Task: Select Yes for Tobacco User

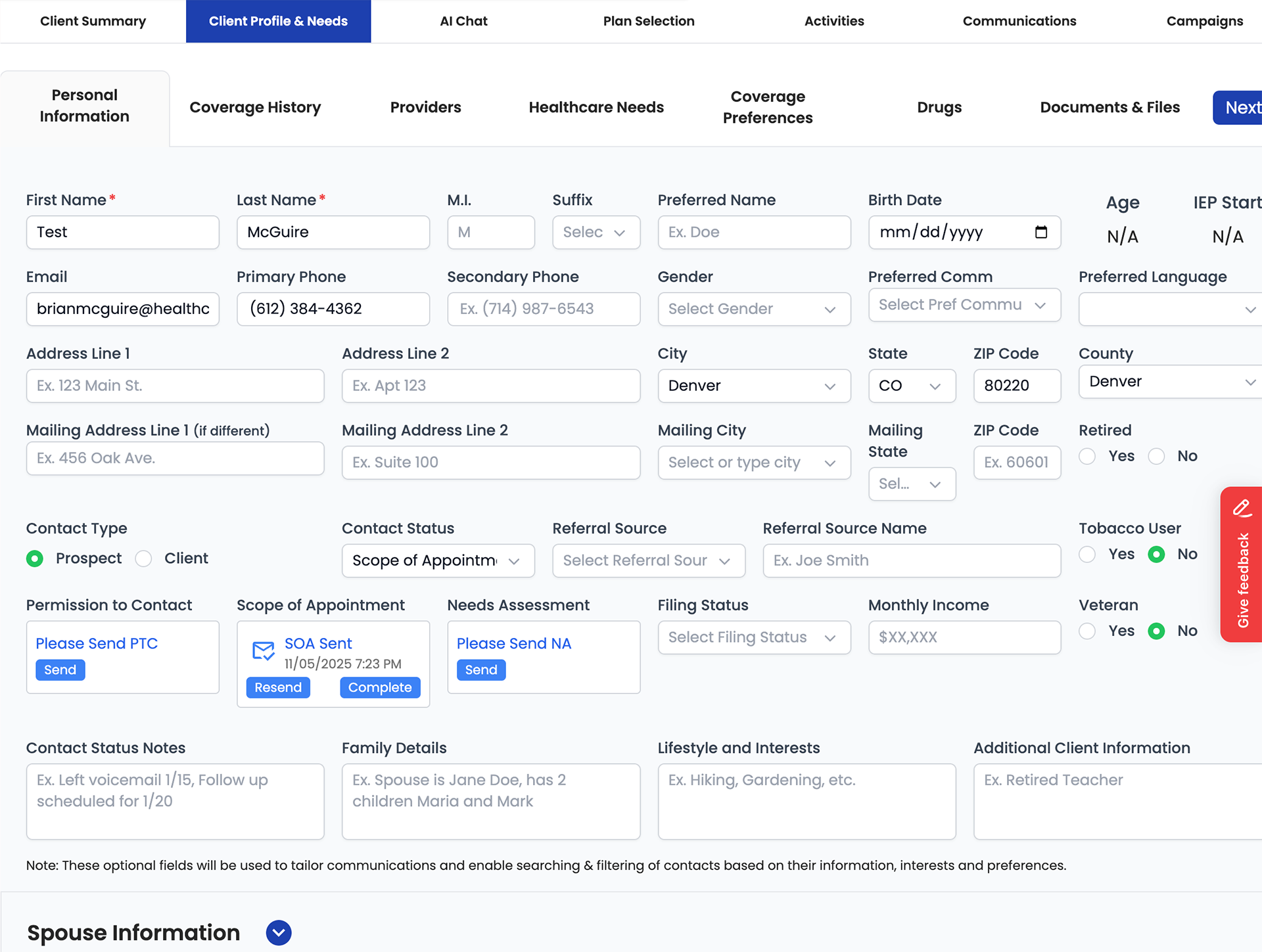Action: 1087,555
